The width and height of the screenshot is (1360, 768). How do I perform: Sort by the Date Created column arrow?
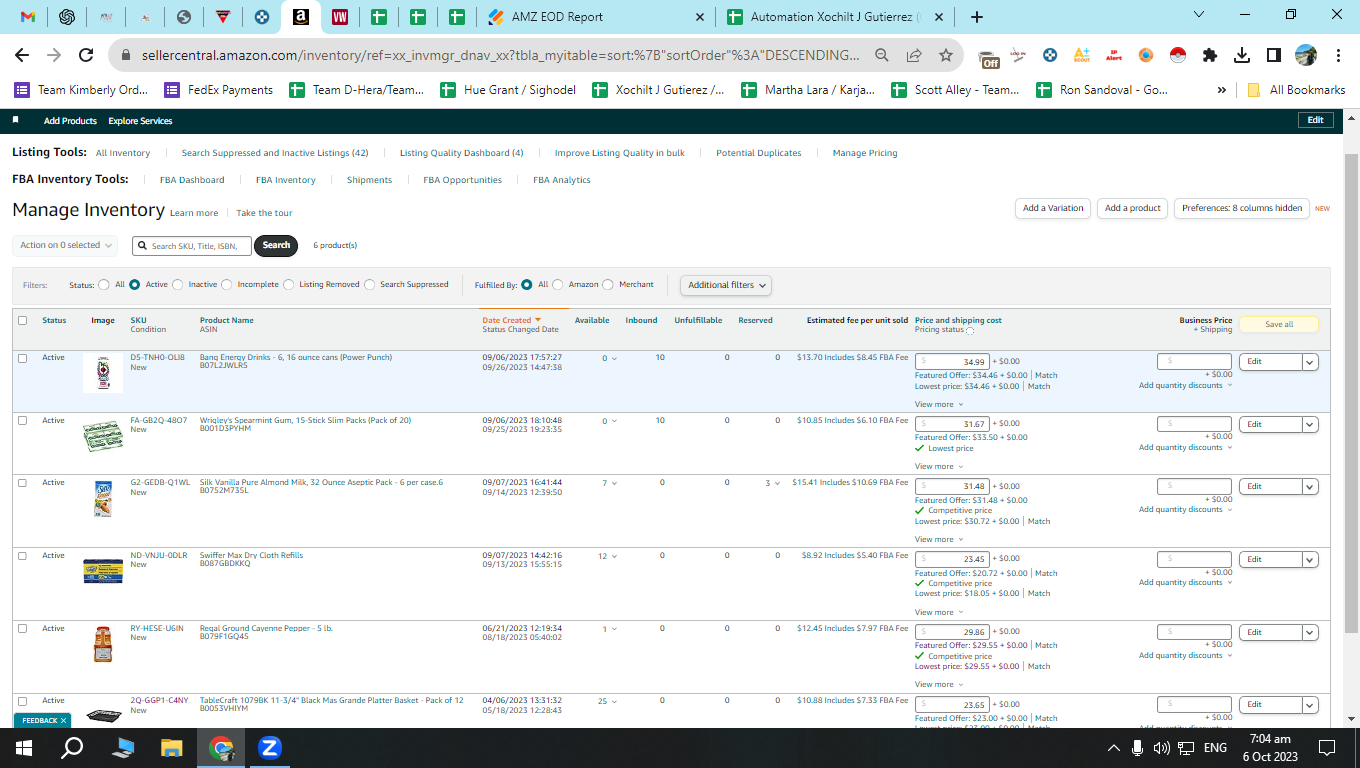click(538, 320)
